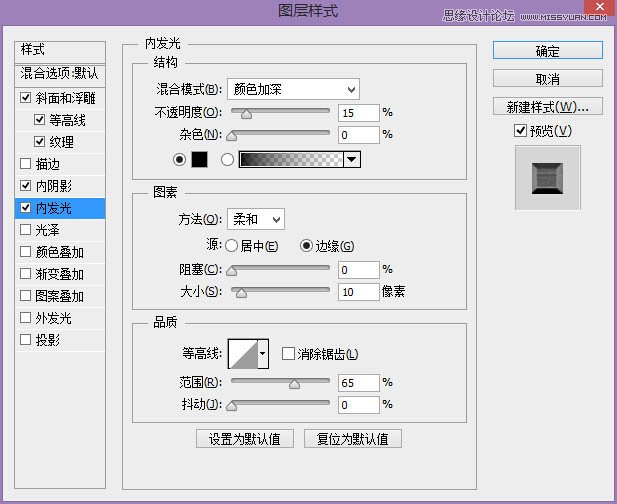Uncheck the 内阴影 checkbox
The image size is (617, 504).
pyautogui.click(x=26, y=185)
